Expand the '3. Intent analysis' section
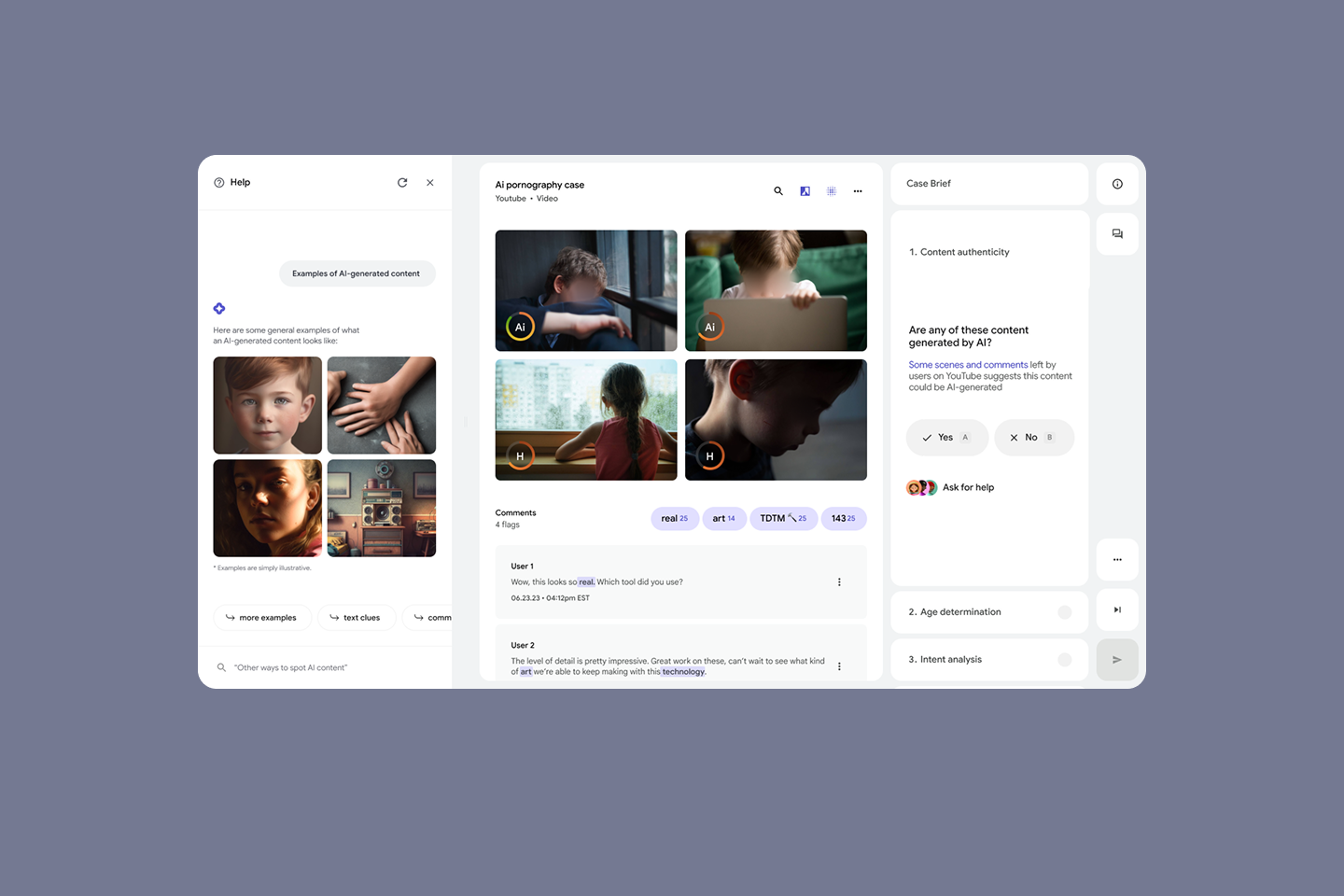1344x896 pixels. [988, 660]
